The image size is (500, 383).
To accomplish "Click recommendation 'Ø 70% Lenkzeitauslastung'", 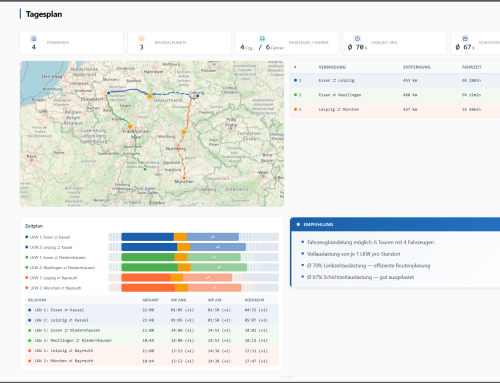I will 368,266.
